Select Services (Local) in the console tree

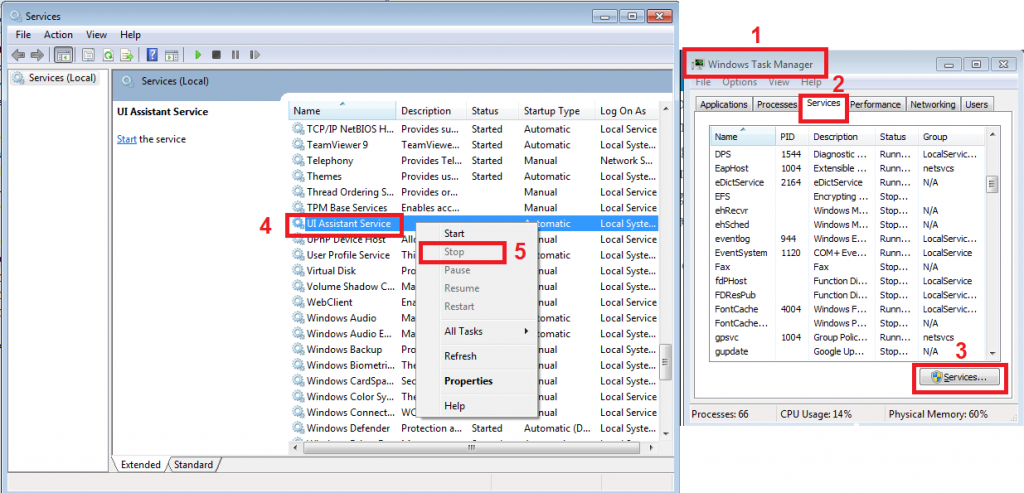point(55,78)
